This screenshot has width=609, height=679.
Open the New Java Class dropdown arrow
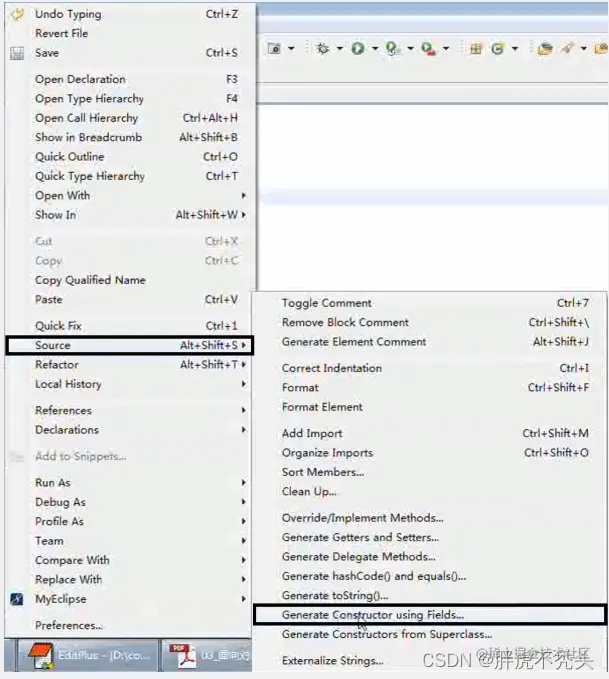515,48
